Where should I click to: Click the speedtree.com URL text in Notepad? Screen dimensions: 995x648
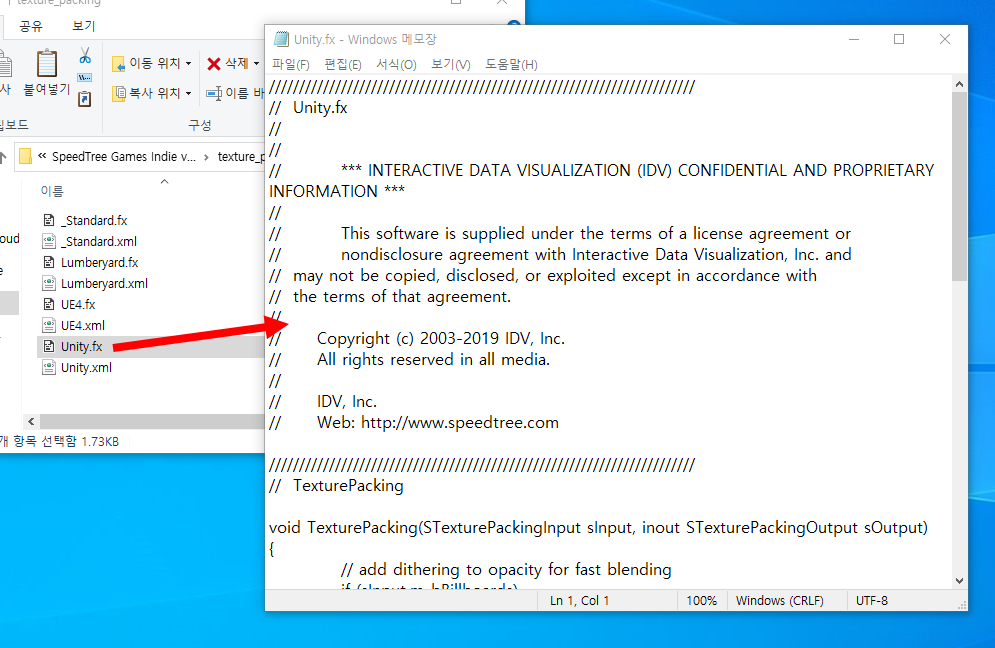pyautogui.click(x=460, y=423)
